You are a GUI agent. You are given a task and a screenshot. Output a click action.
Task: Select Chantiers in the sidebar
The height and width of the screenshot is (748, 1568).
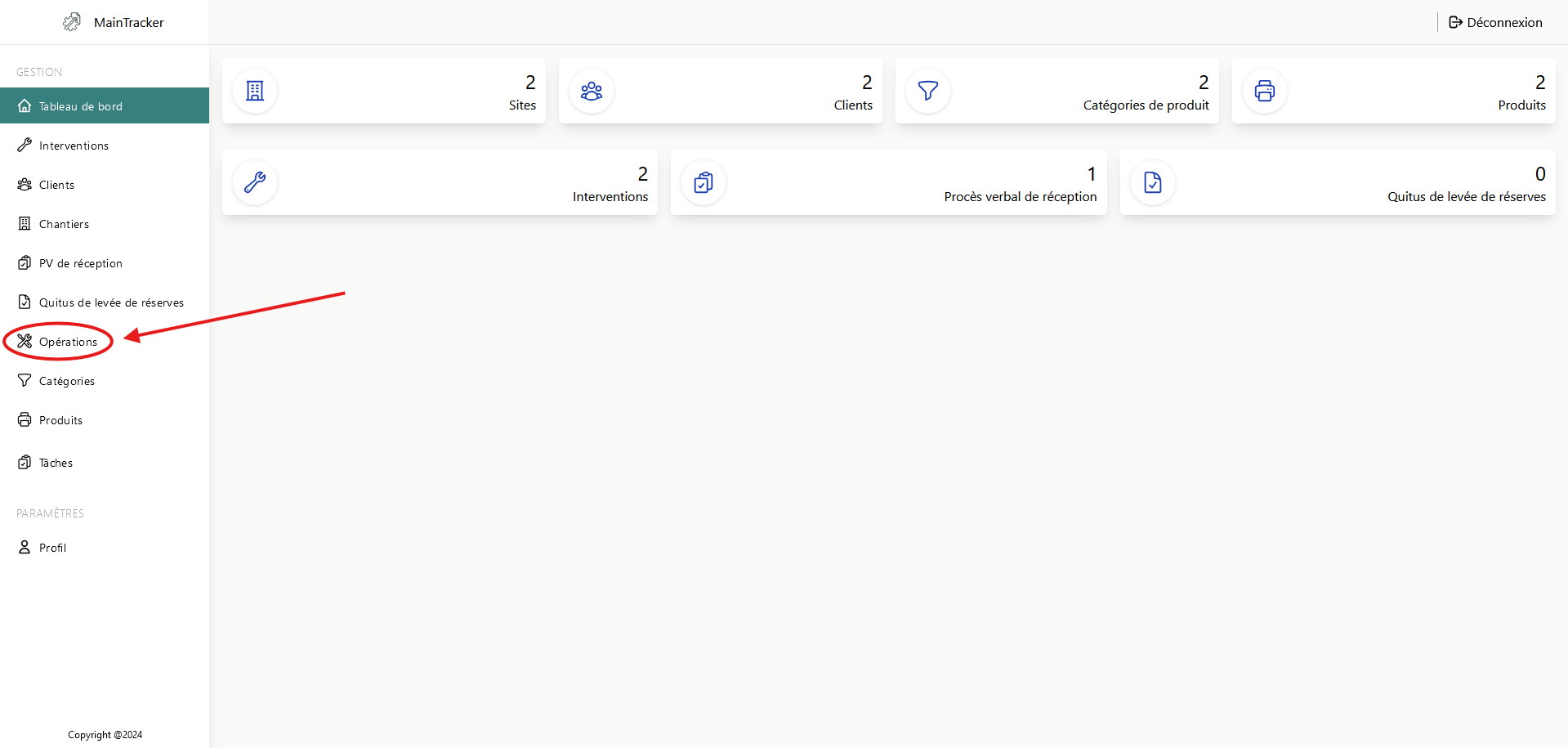point(64,224)
